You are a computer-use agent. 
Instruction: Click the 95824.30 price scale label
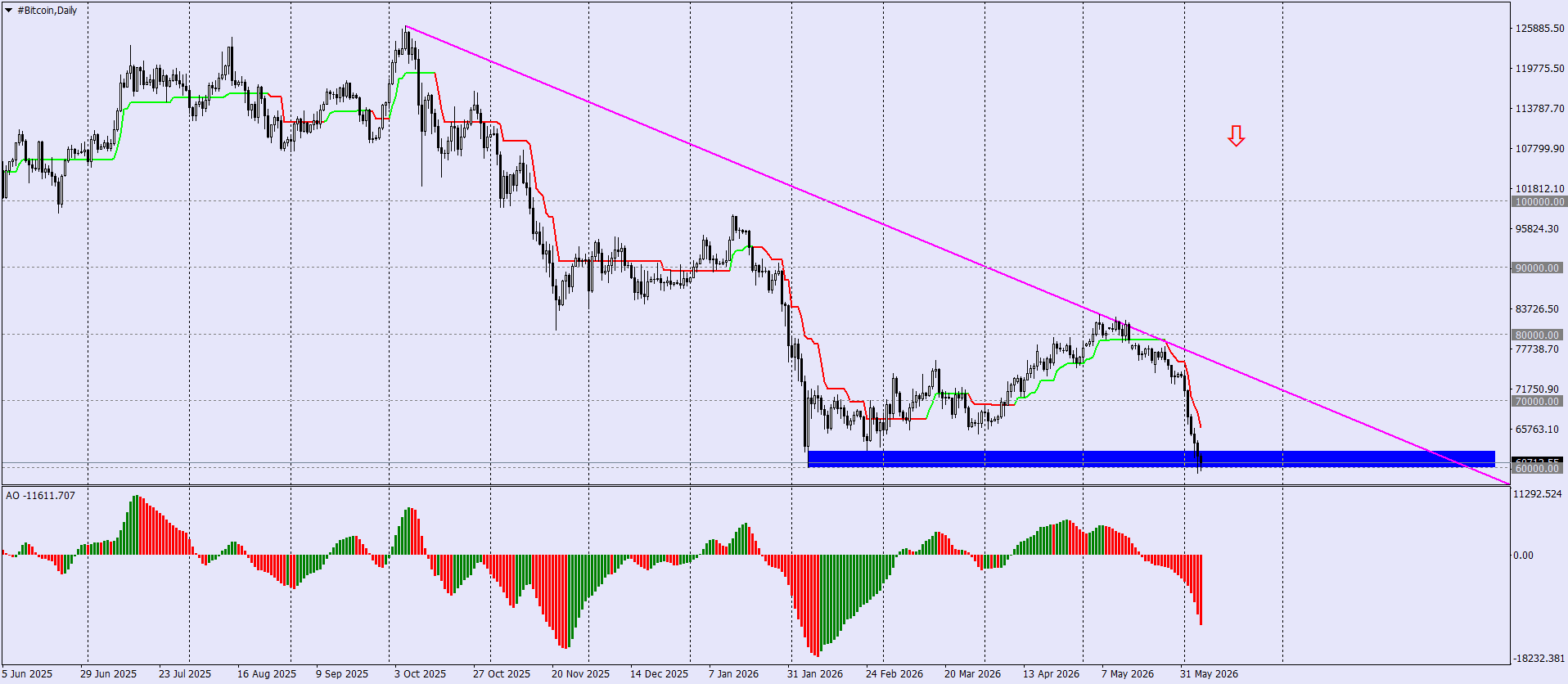point(1537,229)
